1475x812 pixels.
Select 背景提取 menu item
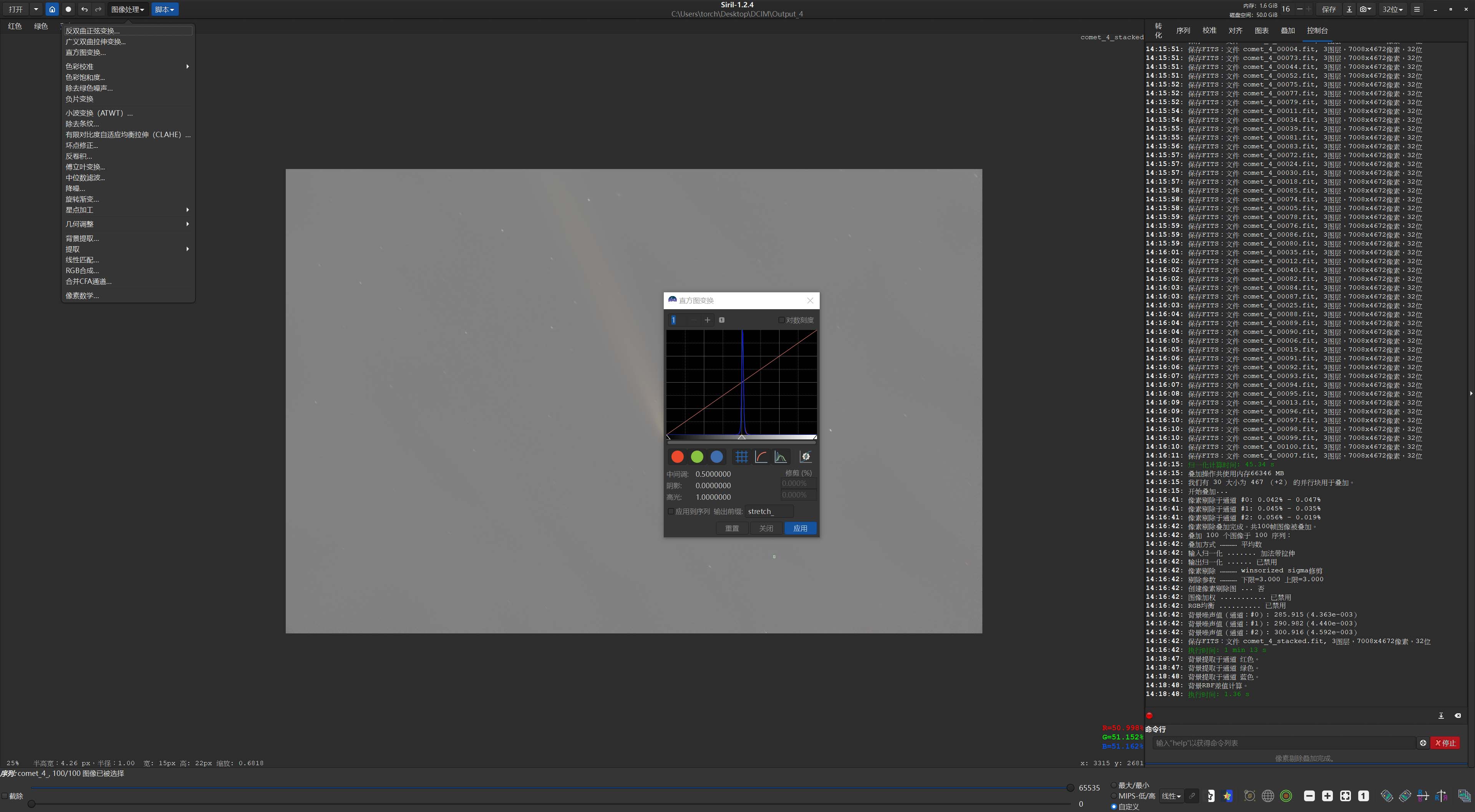click(128, 239)
